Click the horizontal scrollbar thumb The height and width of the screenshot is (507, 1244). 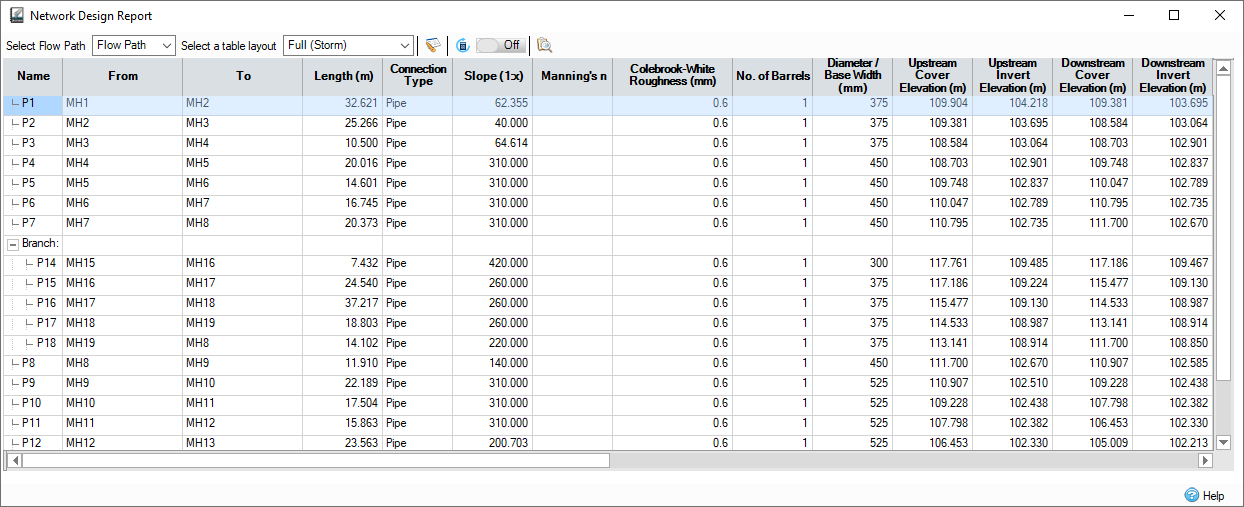click(x=316, y=461)
